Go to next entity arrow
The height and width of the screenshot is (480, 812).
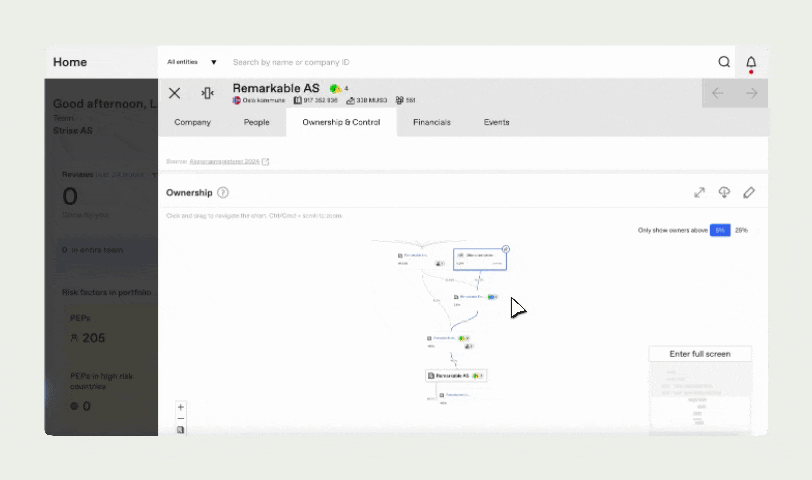751,93
